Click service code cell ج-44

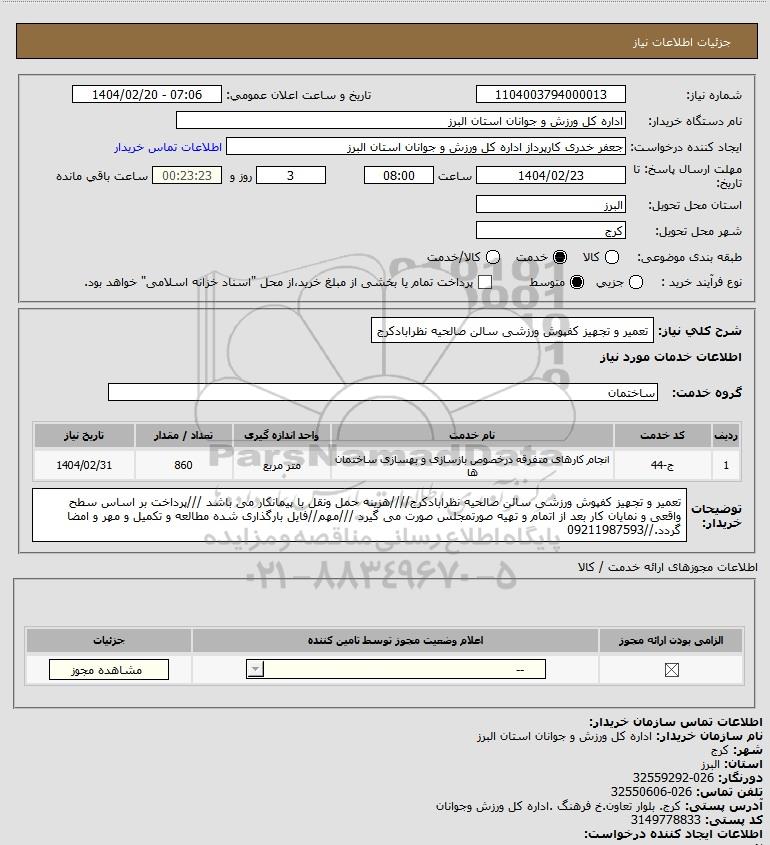pyautogui.click(x=662, y=465)
